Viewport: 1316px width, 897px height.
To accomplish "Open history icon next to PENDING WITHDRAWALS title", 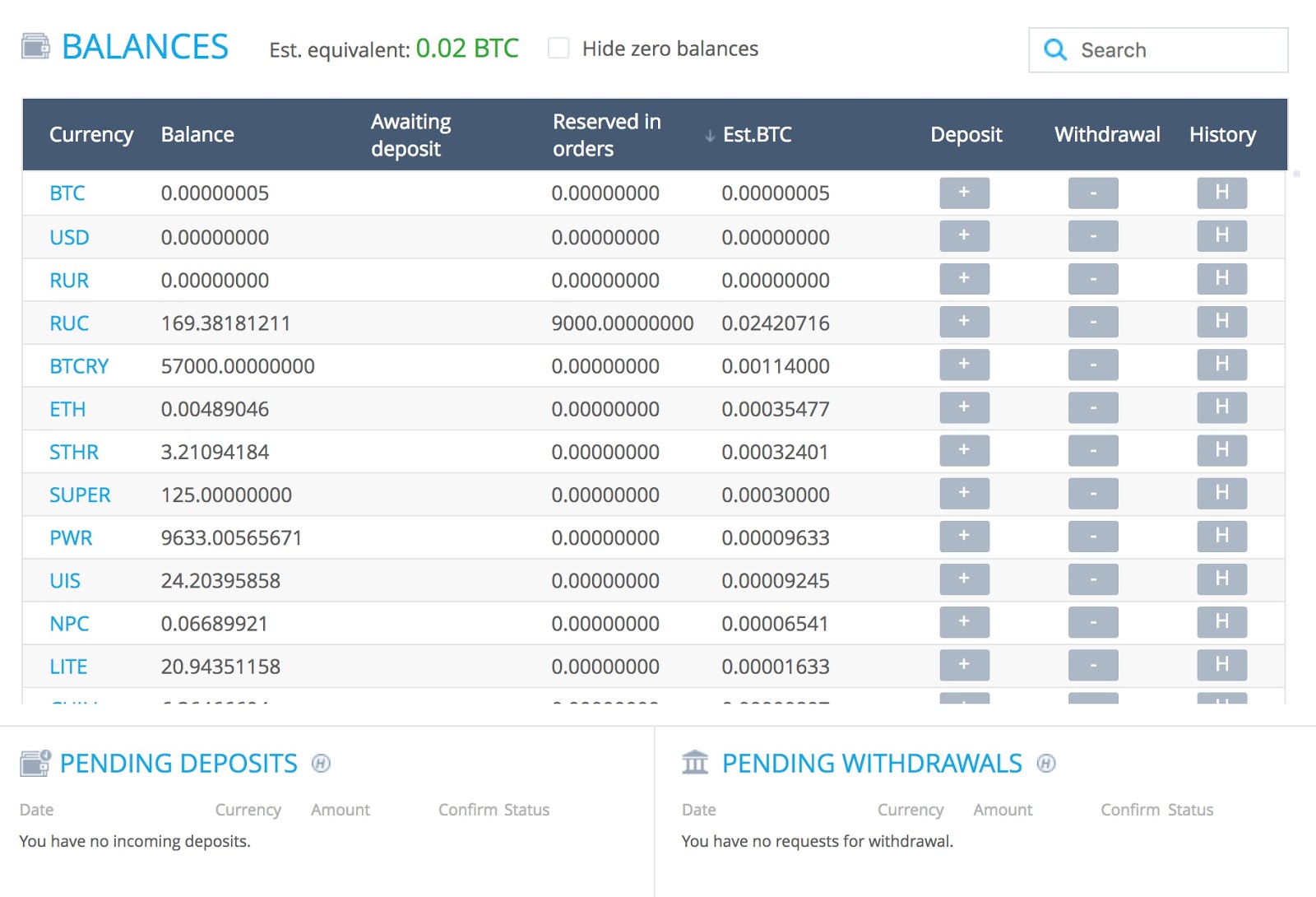I will click(1045, 764).
